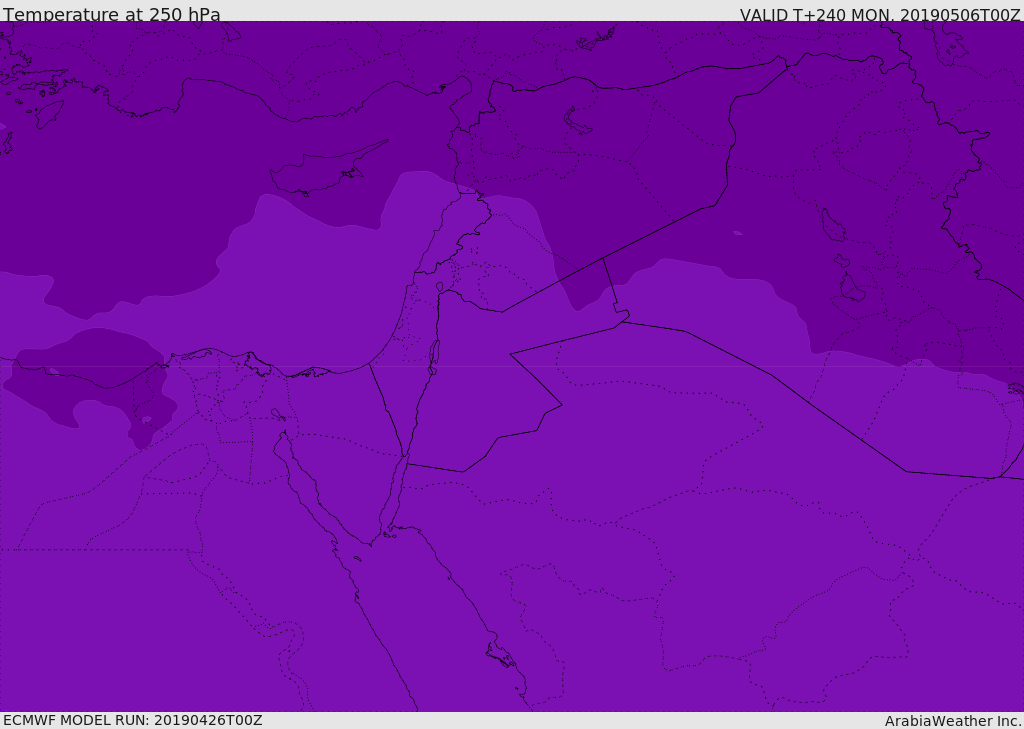Screen dimensions: 1024x729
Task: Click the "Temperature at 250 hPa" title
Action: [x=112, y=15]
